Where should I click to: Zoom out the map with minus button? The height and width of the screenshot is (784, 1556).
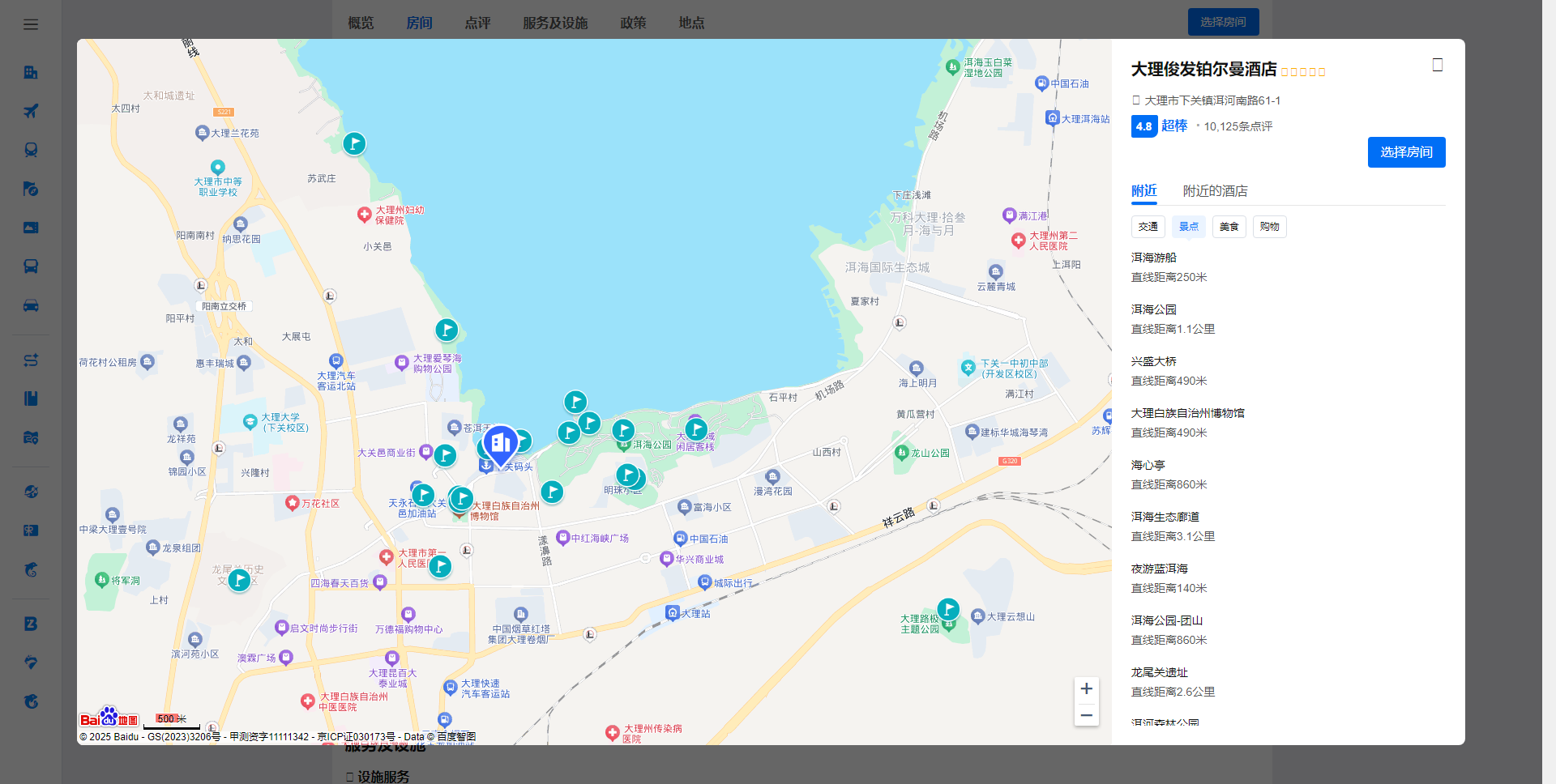click(x=1086, y=715)
